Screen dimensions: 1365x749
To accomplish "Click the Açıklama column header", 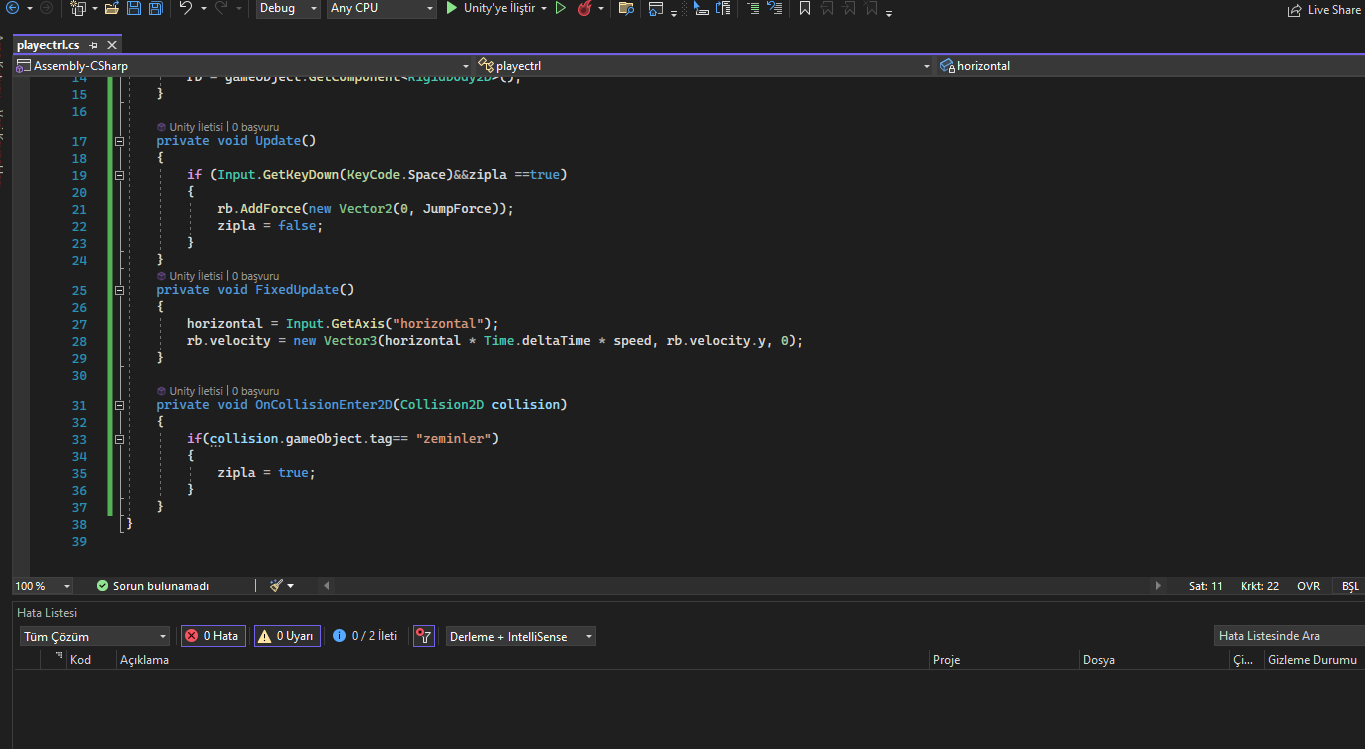I will click(145, 660).
